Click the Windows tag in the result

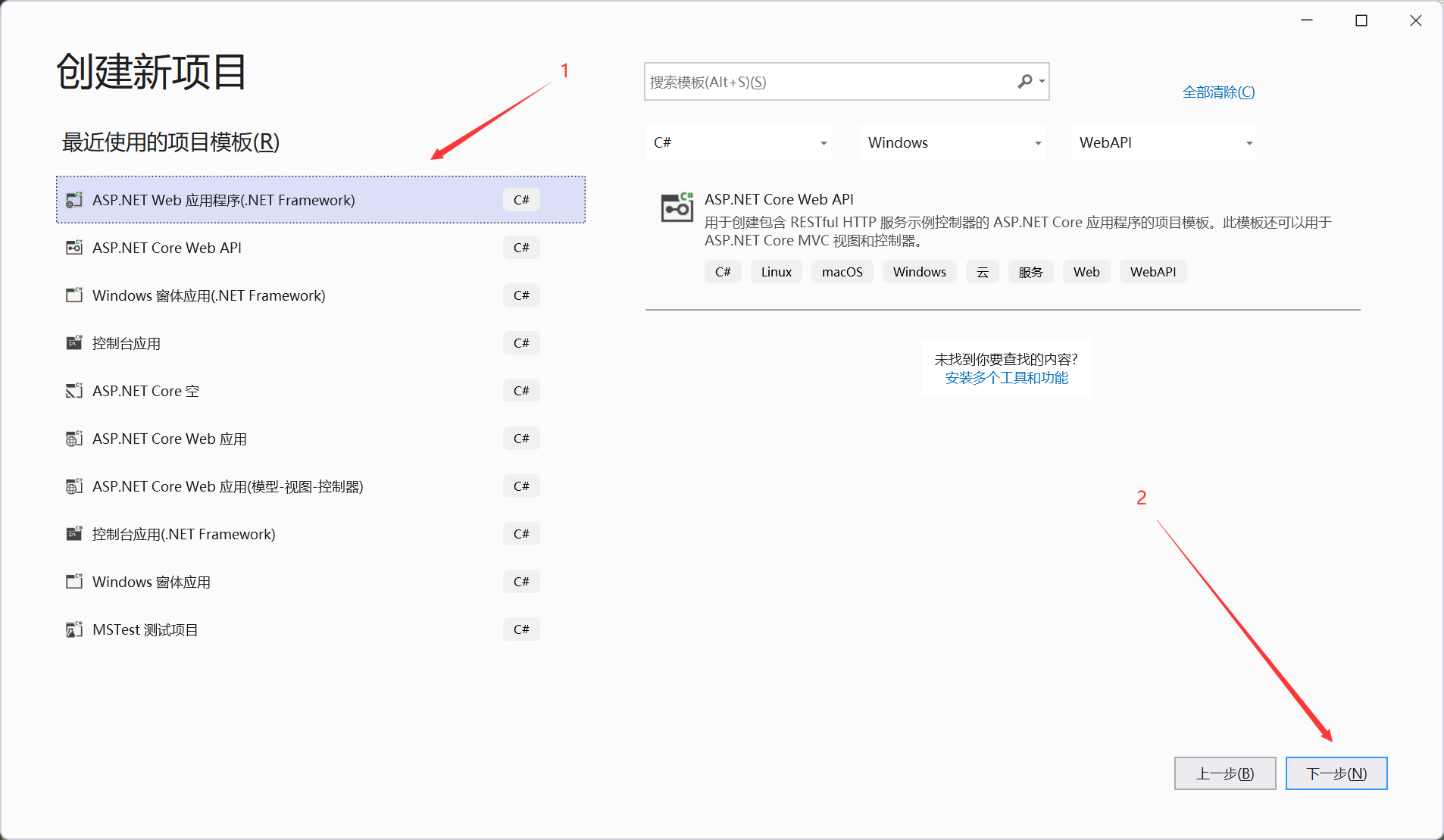(x=920, y=272)
